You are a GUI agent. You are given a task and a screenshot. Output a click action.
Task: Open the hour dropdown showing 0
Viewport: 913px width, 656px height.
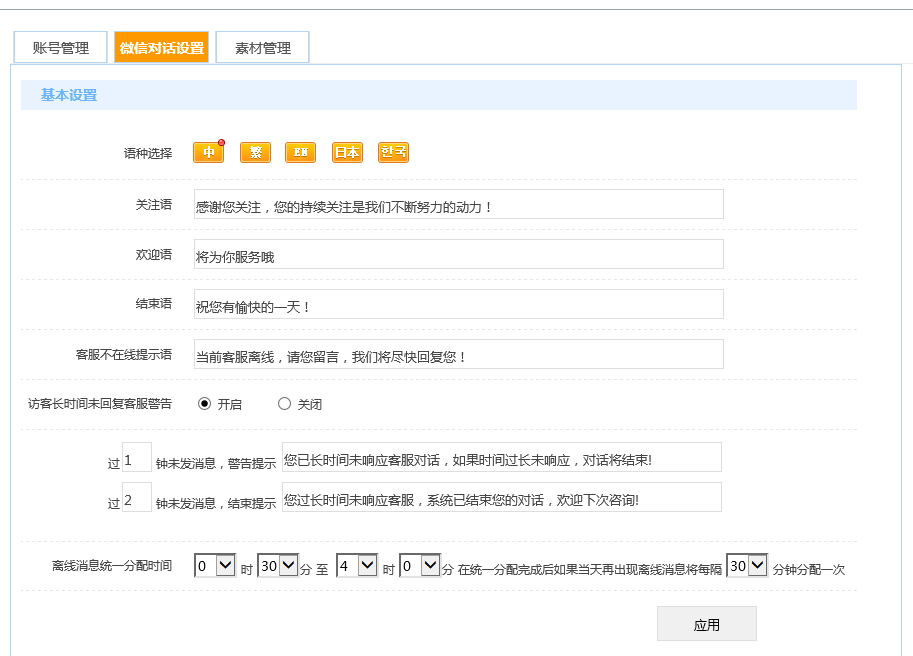click(215, 564)
